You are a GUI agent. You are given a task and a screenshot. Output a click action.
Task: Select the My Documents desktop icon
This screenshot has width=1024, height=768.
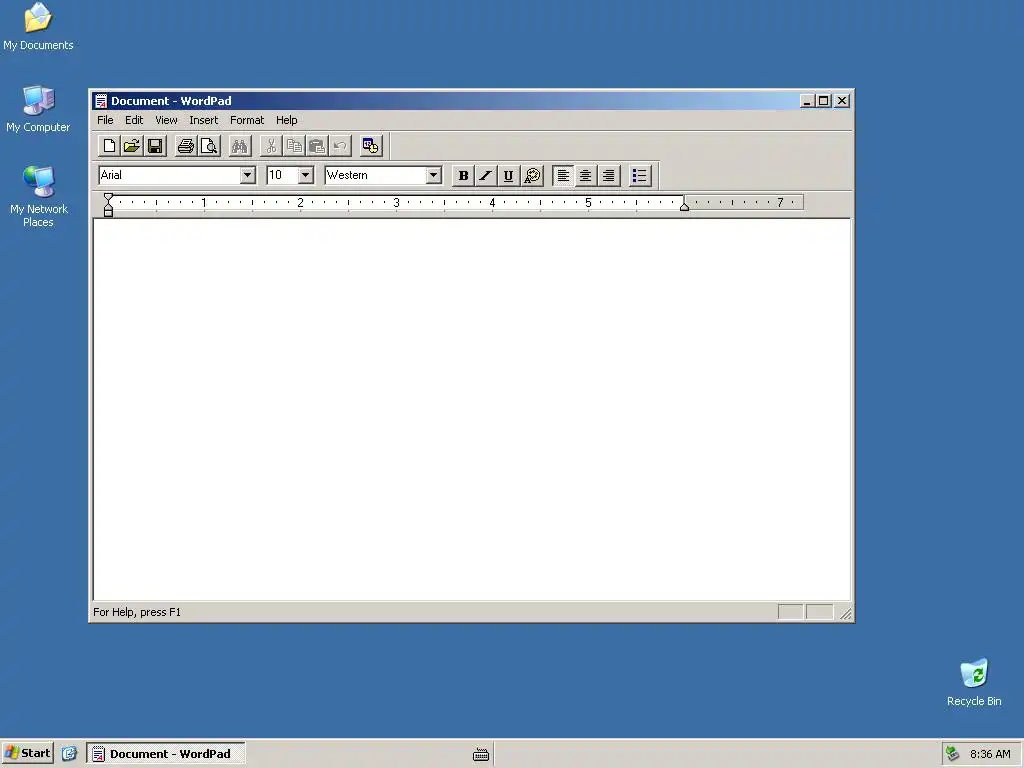tap(38, 27)
